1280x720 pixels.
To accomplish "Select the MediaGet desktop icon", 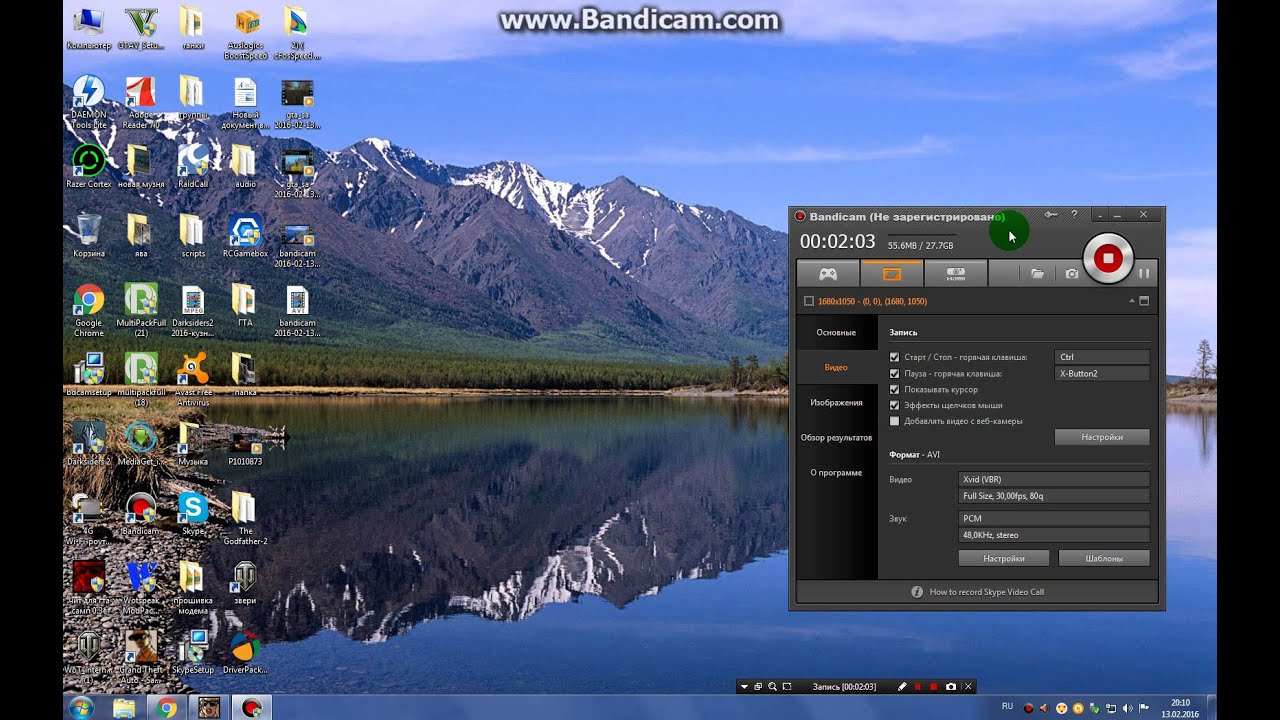I will click(x=140, y=445).
